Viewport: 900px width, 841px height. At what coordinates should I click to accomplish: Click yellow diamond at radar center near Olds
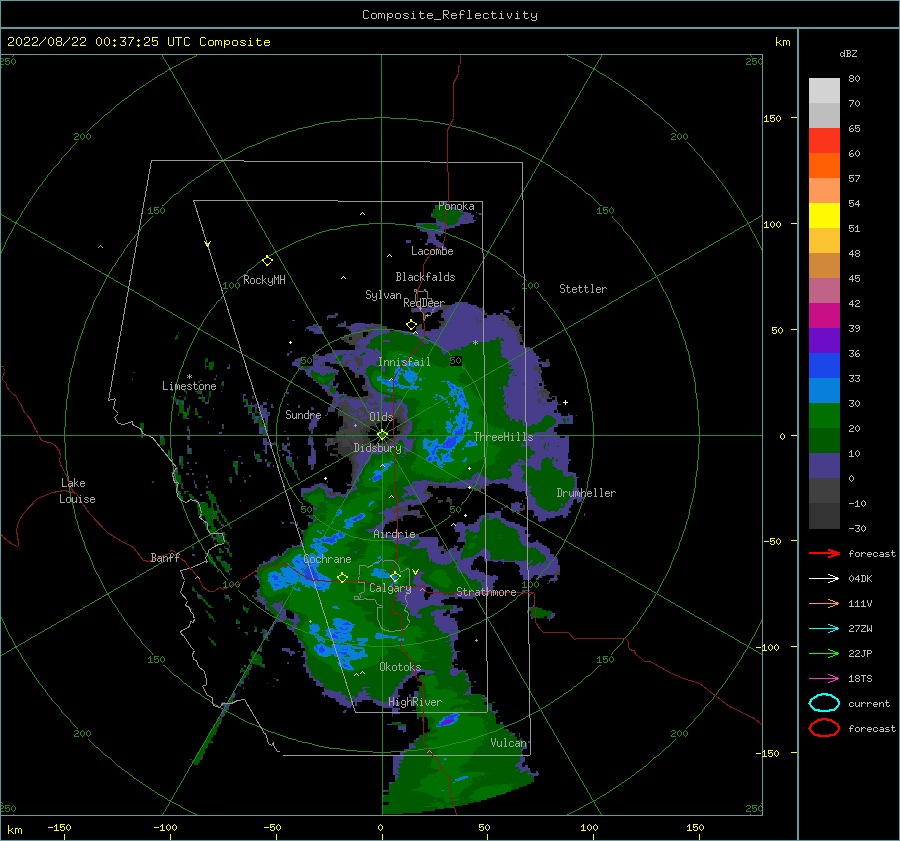(x=382, y=435)
